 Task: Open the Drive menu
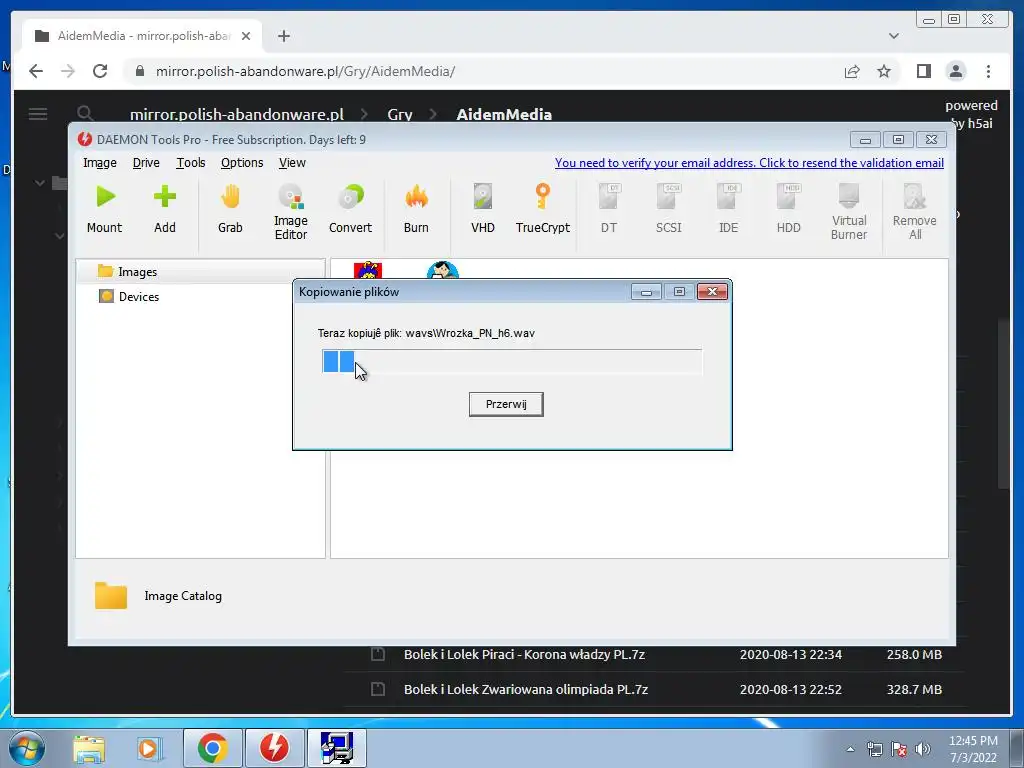coord(146,163)
